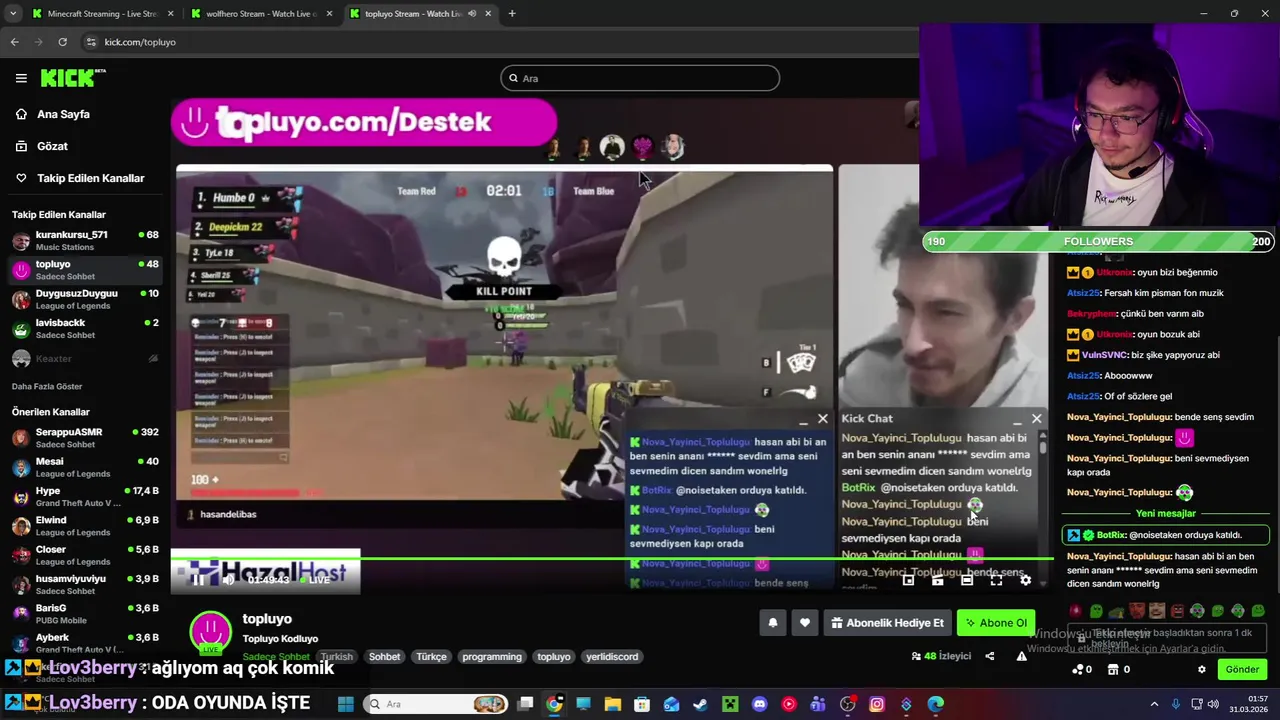Open husamviyuviyu recommended channel
The width and height of the screenshot is (1280, 720).
tap(85, 584)
